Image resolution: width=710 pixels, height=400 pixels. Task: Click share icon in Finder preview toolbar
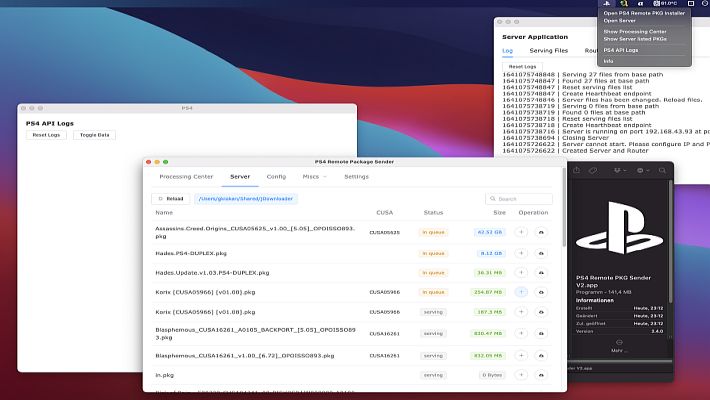point(576,170)
